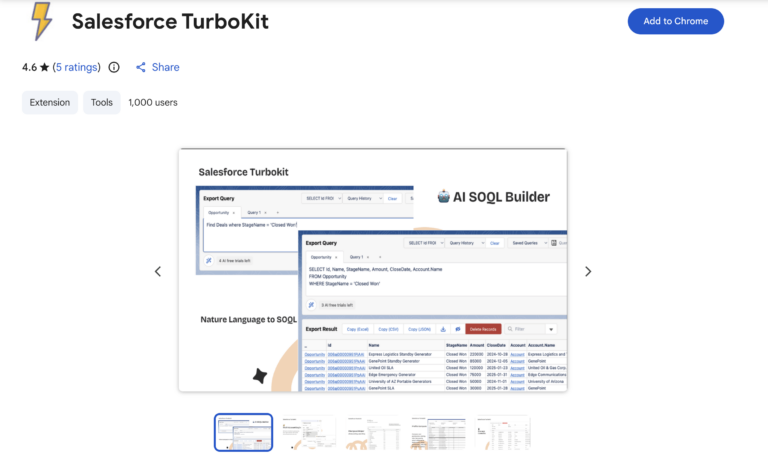Select the Extension category chip
This screenshot has width=768, height=456.
49,102
